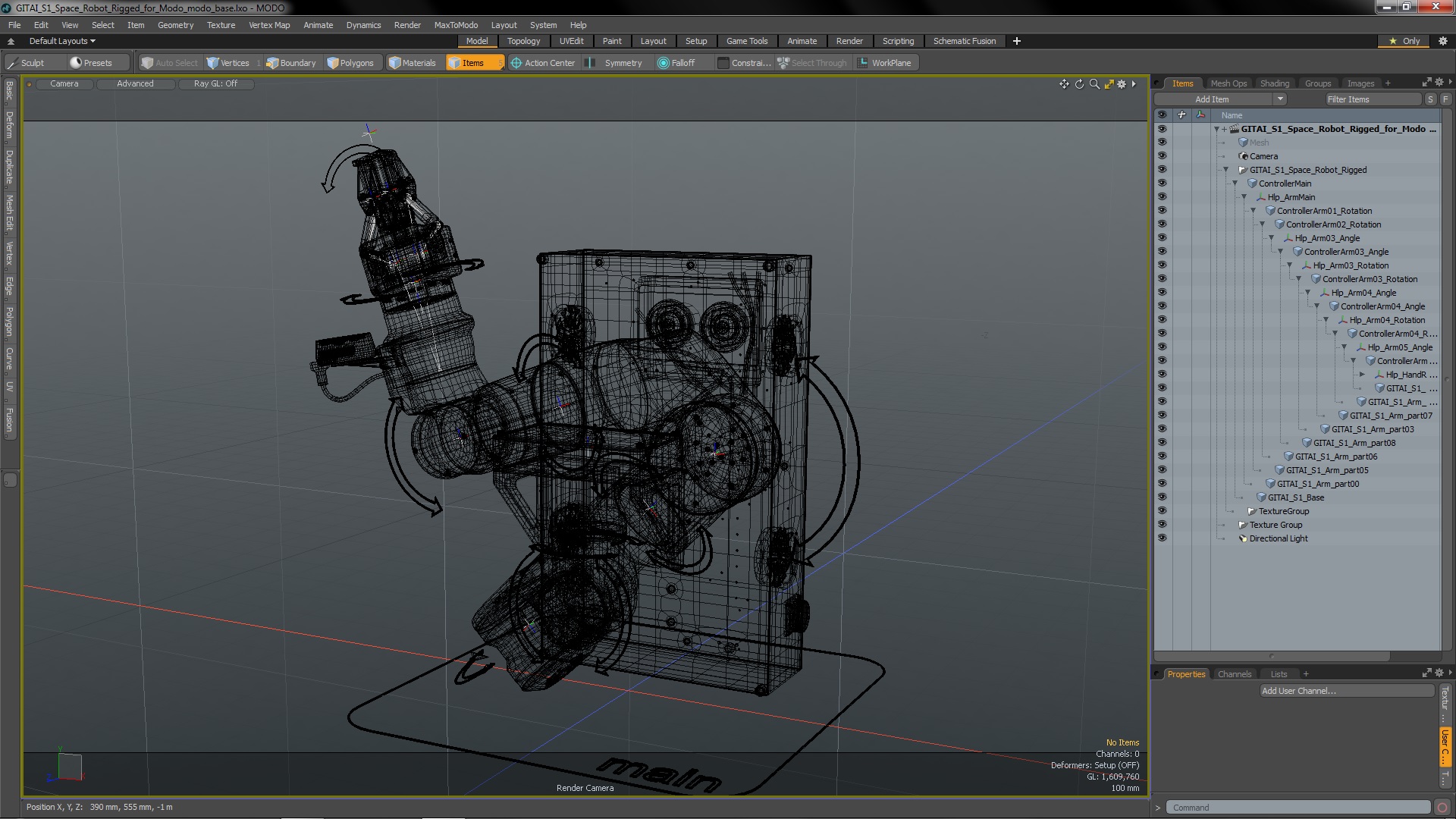1456x819 pixels.
Task: Toggle Select Through option
Action: click(x=811, y=63)
